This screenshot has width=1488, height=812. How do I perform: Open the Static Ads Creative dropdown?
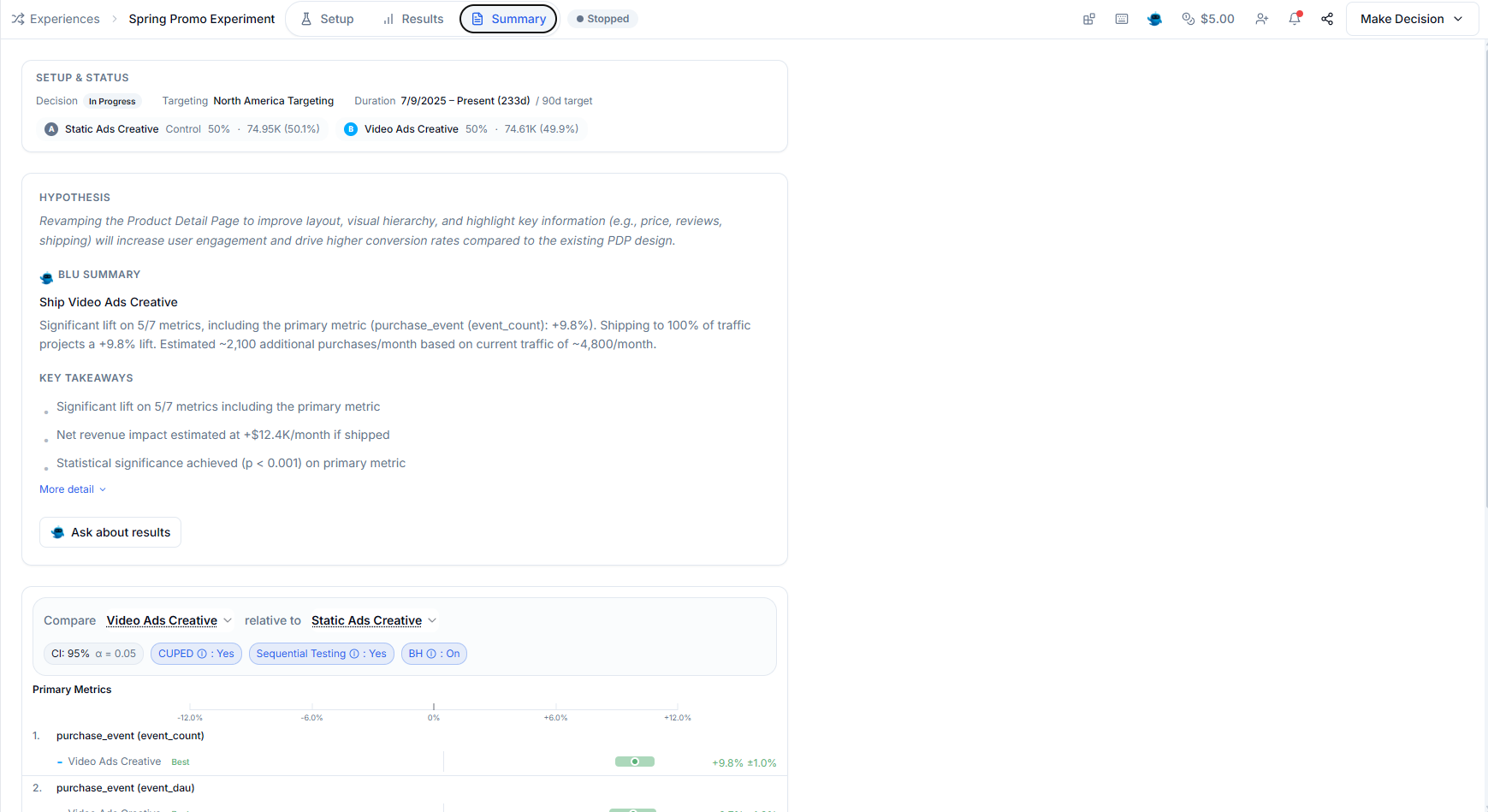point(373,620)
